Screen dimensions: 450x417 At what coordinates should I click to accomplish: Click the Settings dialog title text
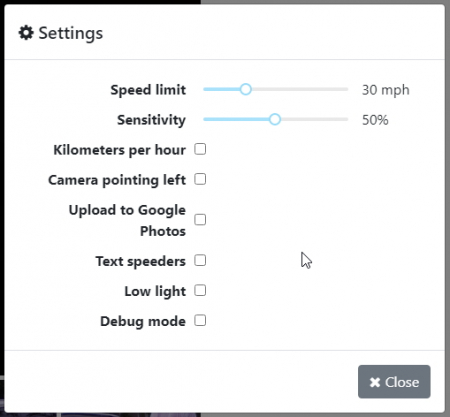tap(71, 33)
